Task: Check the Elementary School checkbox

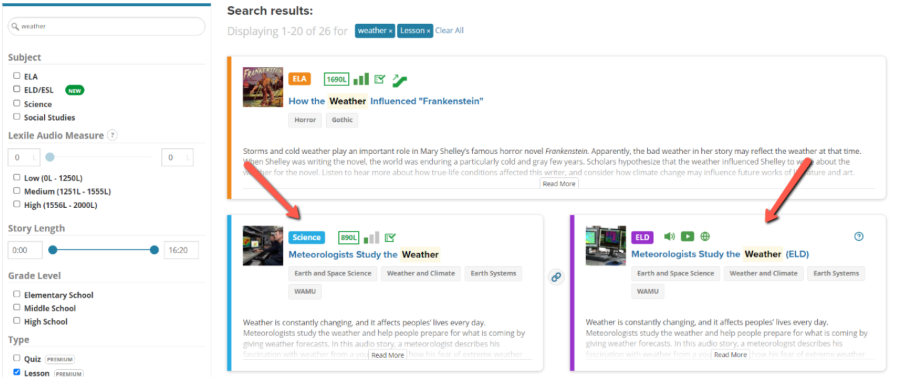Action: point(17,294)
